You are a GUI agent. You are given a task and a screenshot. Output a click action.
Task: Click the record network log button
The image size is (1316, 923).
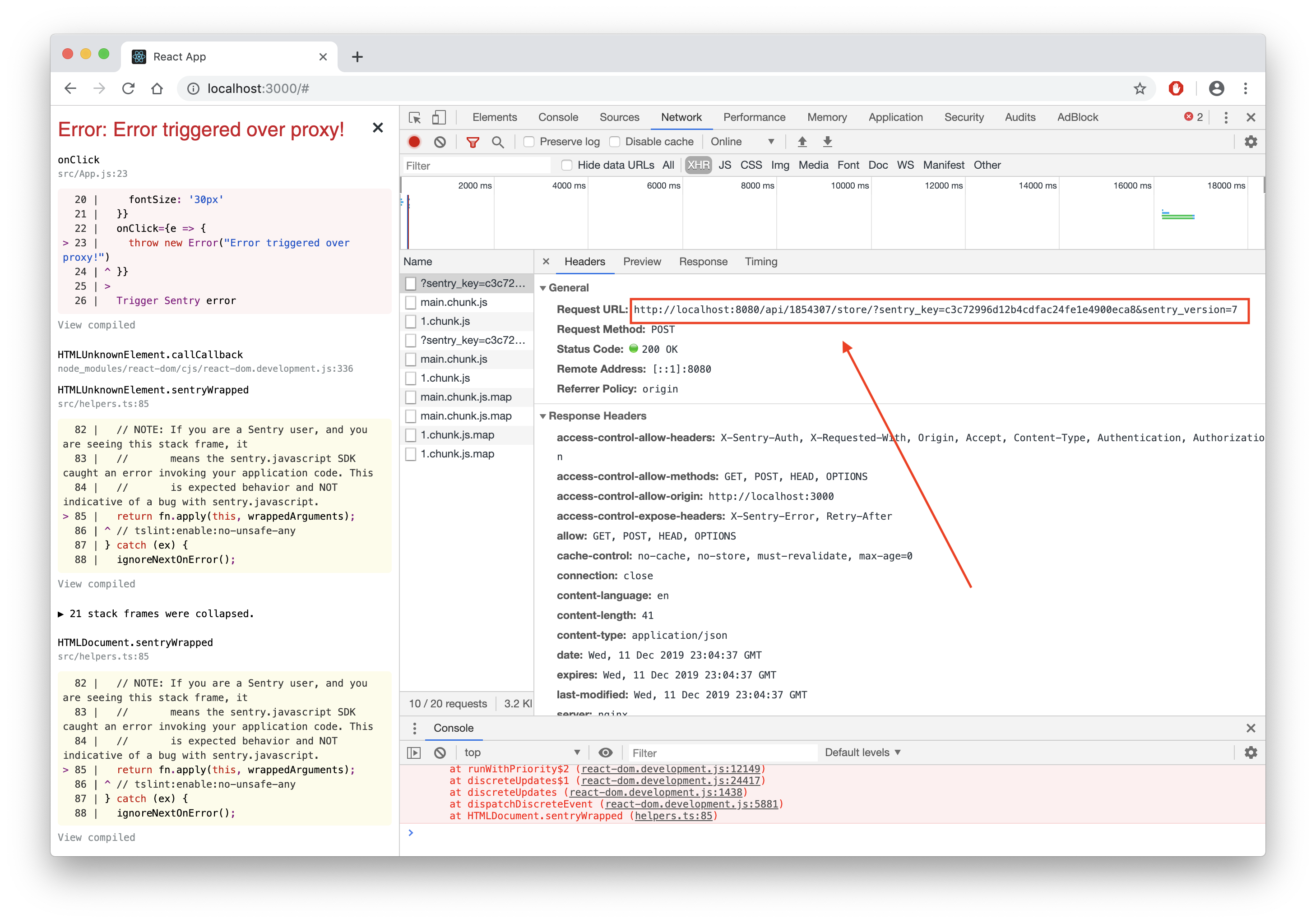tap(414, 142)
